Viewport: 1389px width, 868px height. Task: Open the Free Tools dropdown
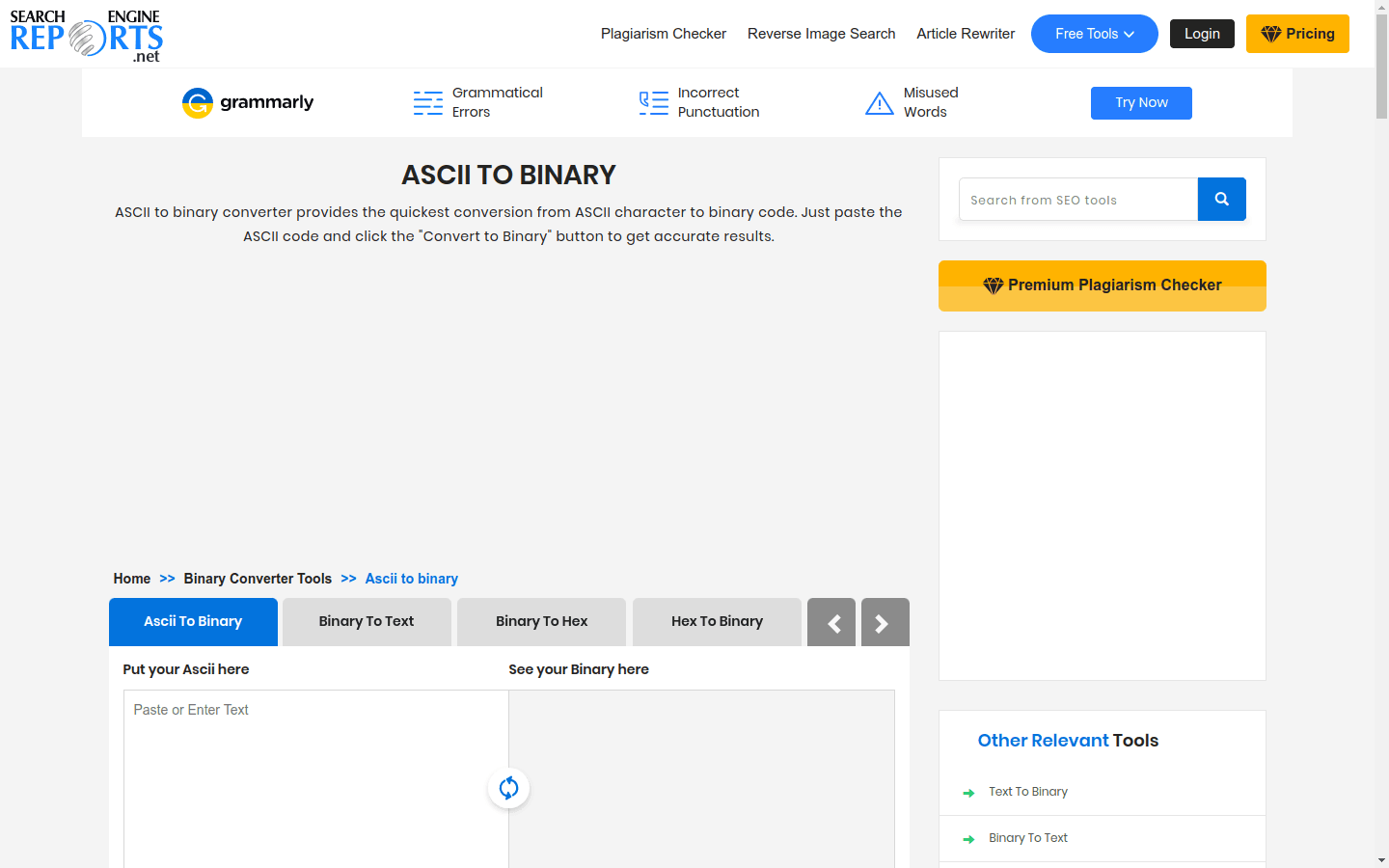pyautogui.click(x=1094, y=34)
